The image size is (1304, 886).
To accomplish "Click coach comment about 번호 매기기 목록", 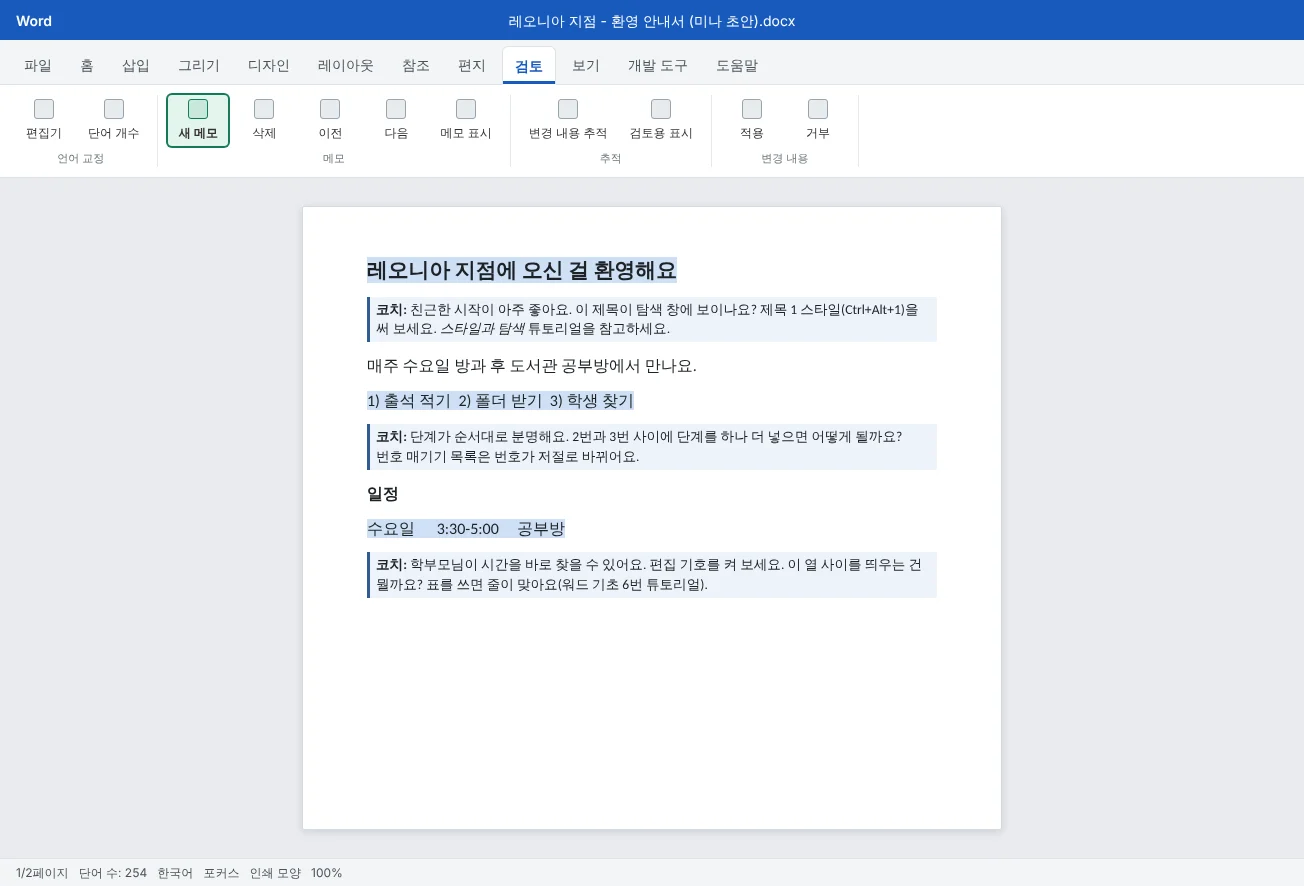I will point(652,447).
